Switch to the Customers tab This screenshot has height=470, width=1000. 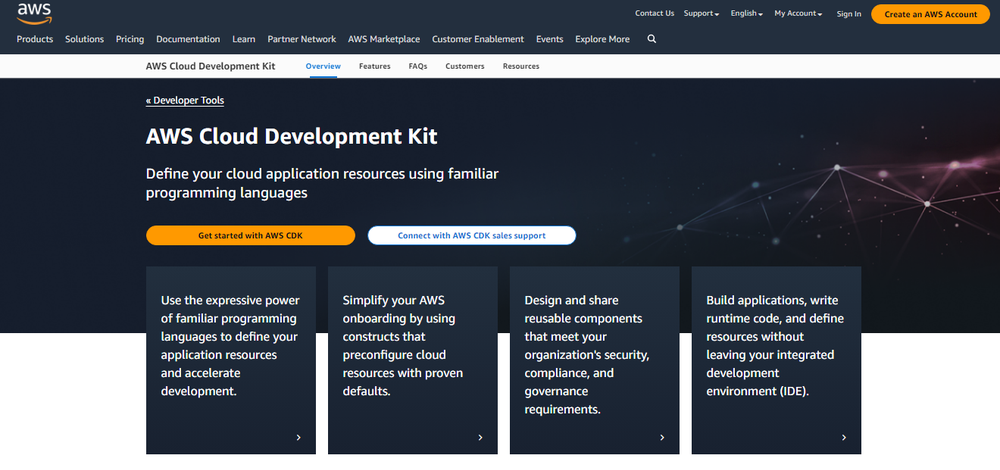[x=465, y=66]
